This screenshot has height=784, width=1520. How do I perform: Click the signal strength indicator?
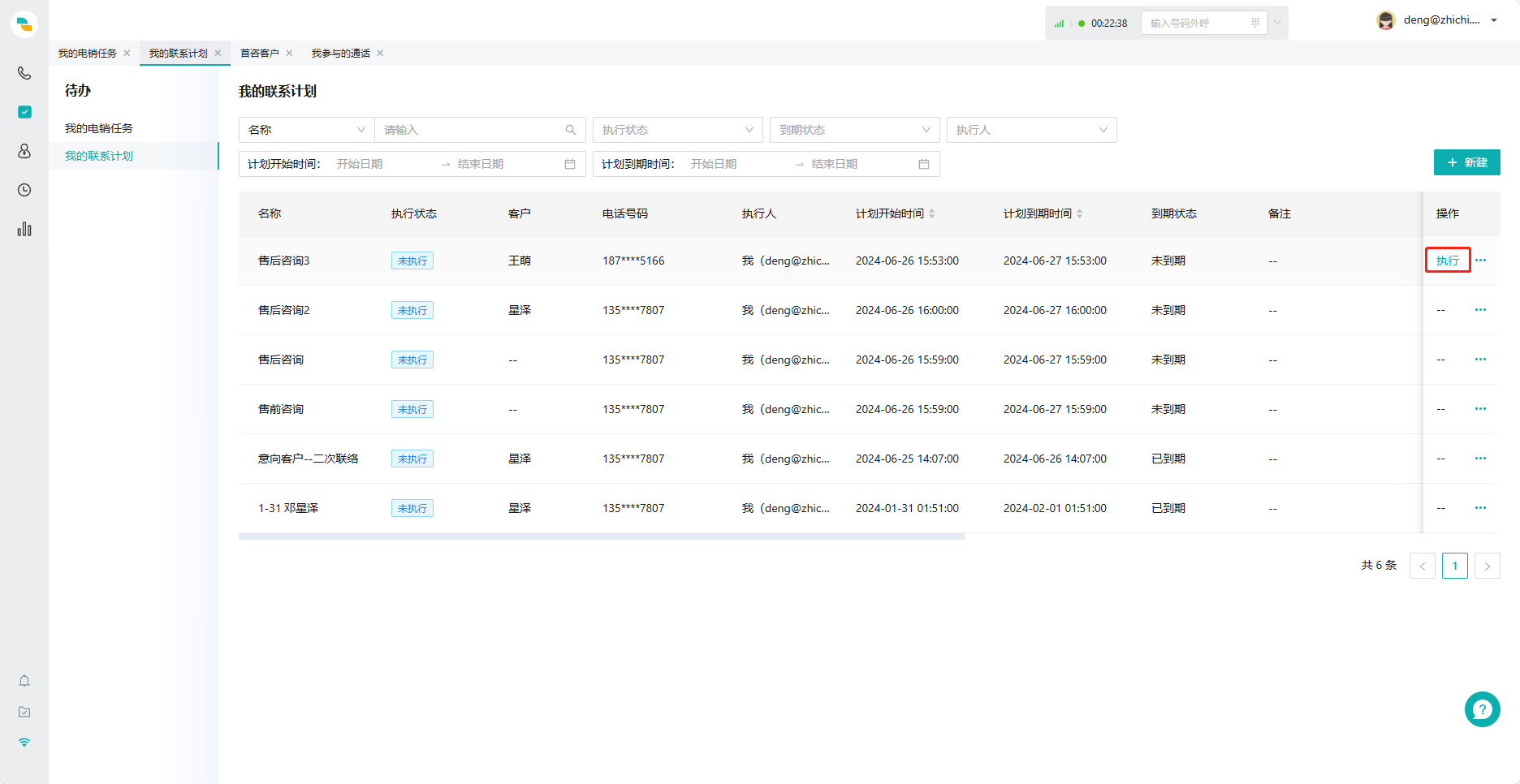click(1059, 24)
